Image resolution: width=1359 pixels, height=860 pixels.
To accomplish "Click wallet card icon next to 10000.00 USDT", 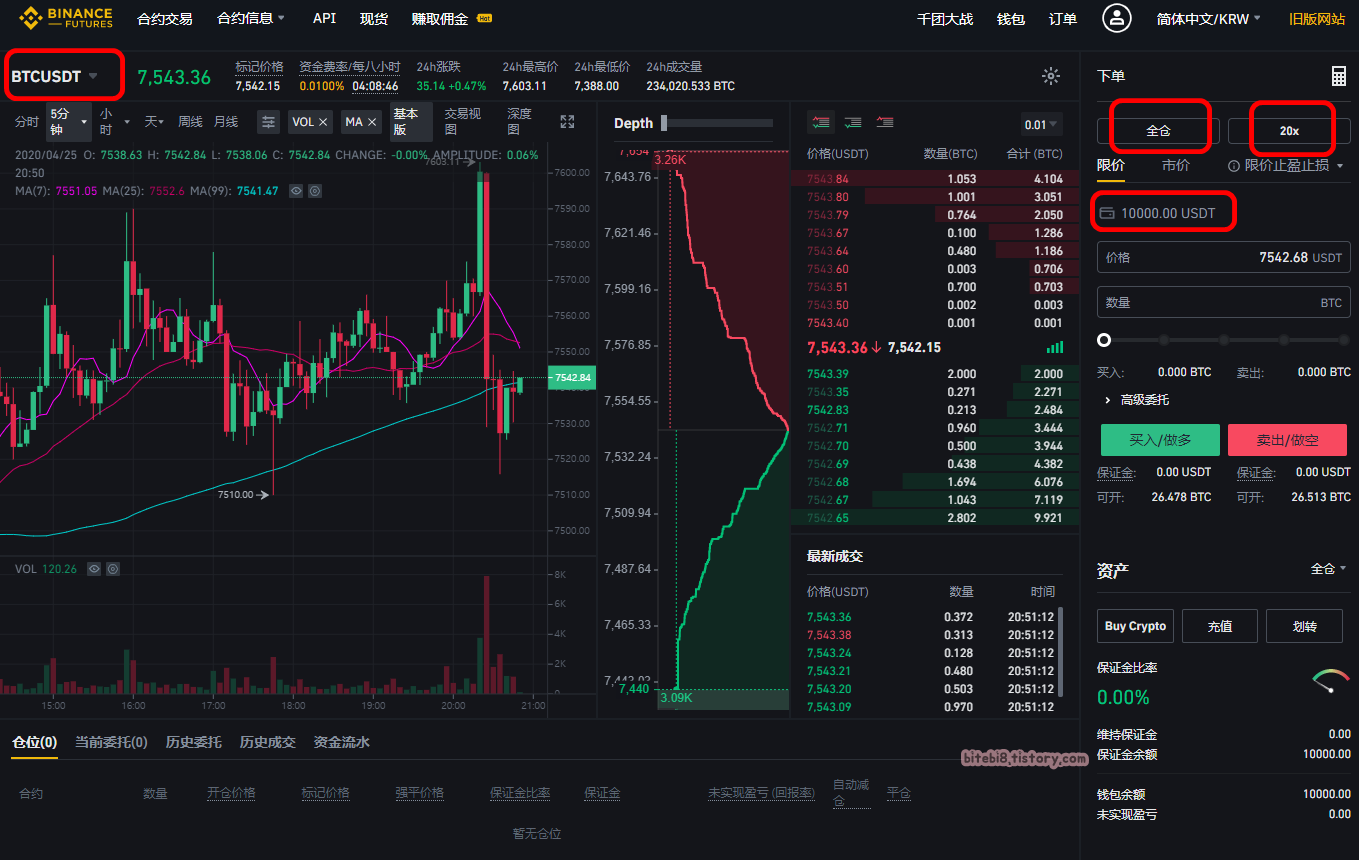I will pyautogui.click(x=1107, y=213).
